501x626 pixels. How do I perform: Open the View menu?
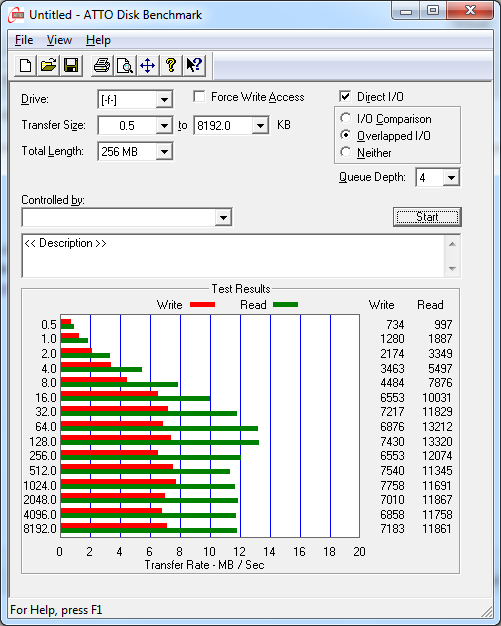click(x=59, y=40)
